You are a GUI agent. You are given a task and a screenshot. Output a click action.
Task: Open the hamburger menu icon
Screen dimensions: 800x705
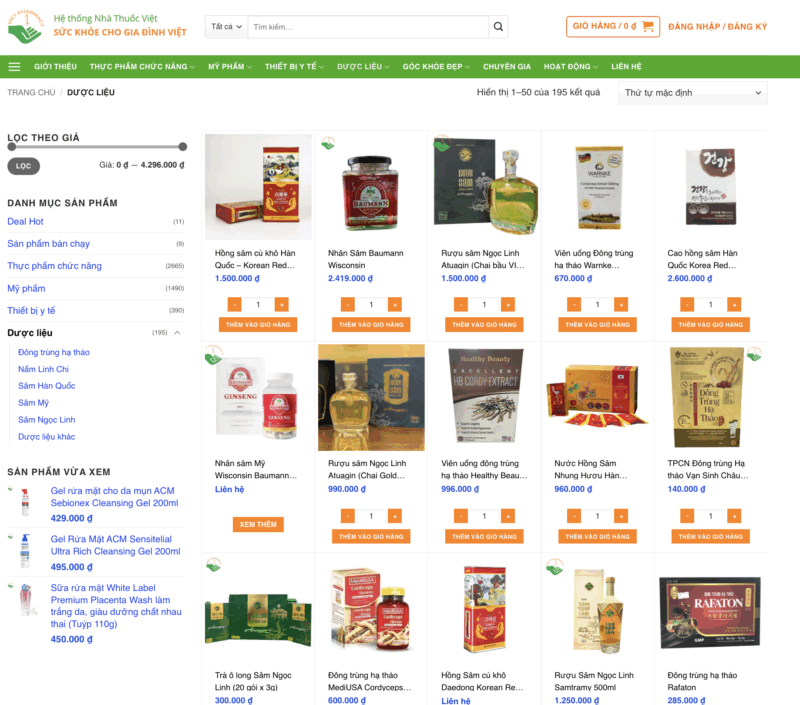pyautogui.click(x=14, y=66)
